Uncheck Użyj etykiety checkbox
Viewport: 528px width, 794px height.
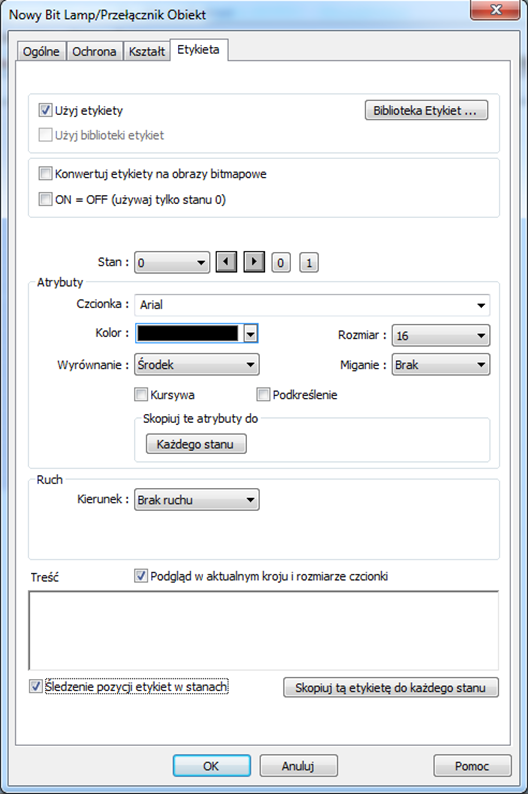45,110
